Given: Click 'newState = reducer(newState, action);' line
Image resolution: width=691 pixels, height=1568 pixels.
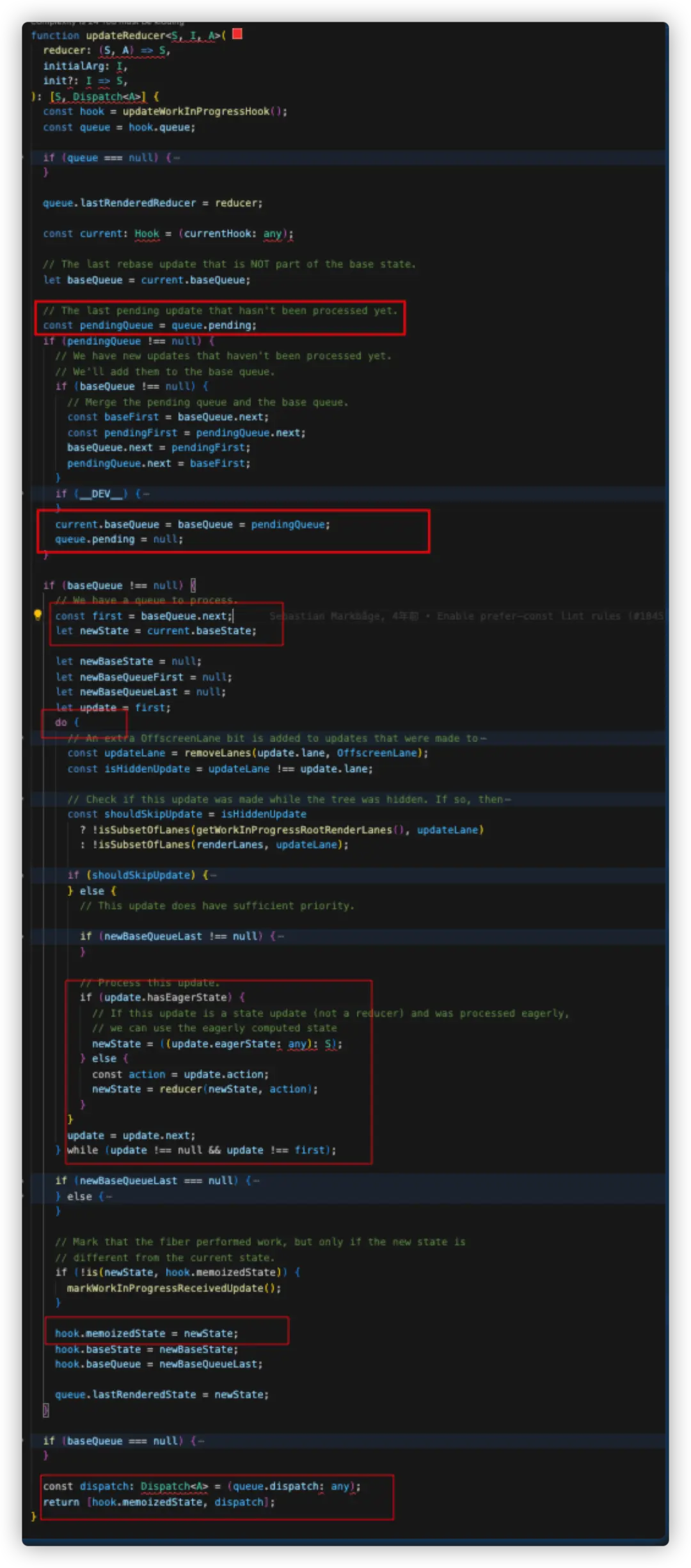Looking at the screenshot, I should click(205, 1089).
